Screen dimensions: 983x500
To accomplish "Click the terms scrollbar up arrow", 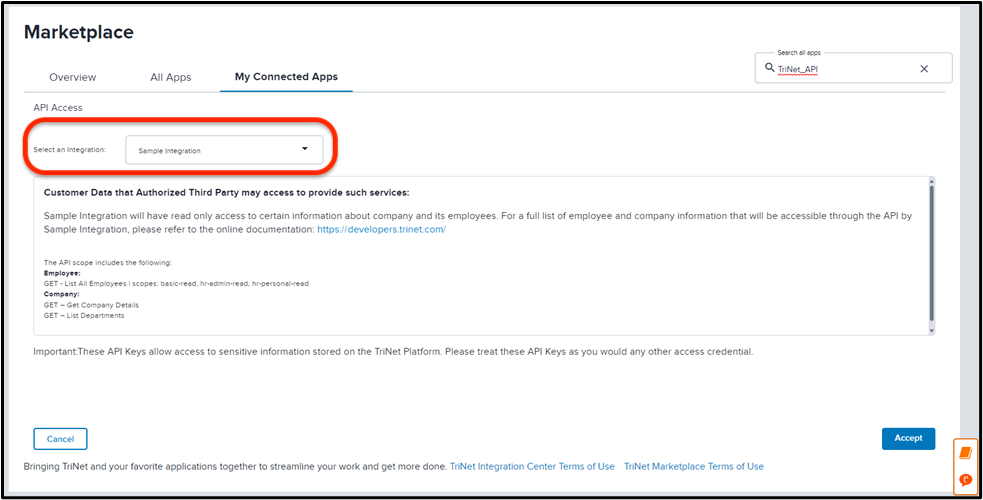I will [931, 180].
